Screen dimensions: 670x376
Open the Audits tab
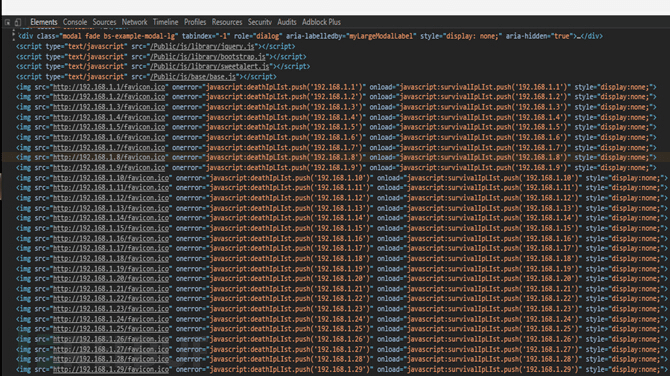(287, 22)
